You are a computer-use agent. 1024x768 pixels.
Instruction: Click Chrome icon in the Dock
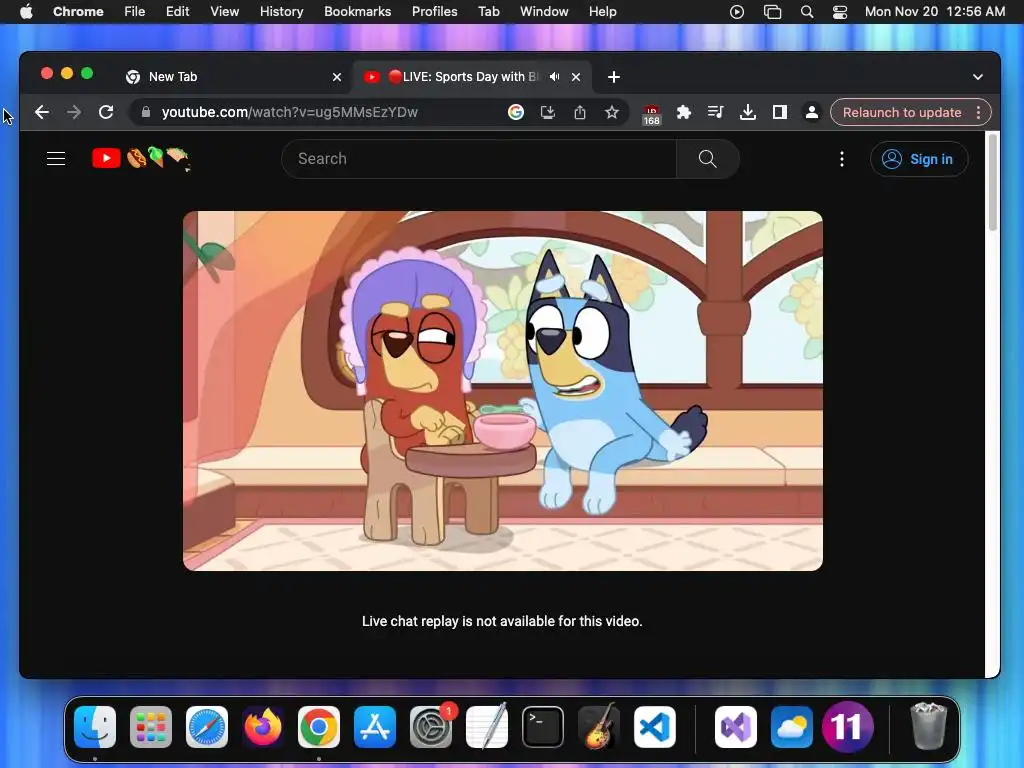click(319, 727)
